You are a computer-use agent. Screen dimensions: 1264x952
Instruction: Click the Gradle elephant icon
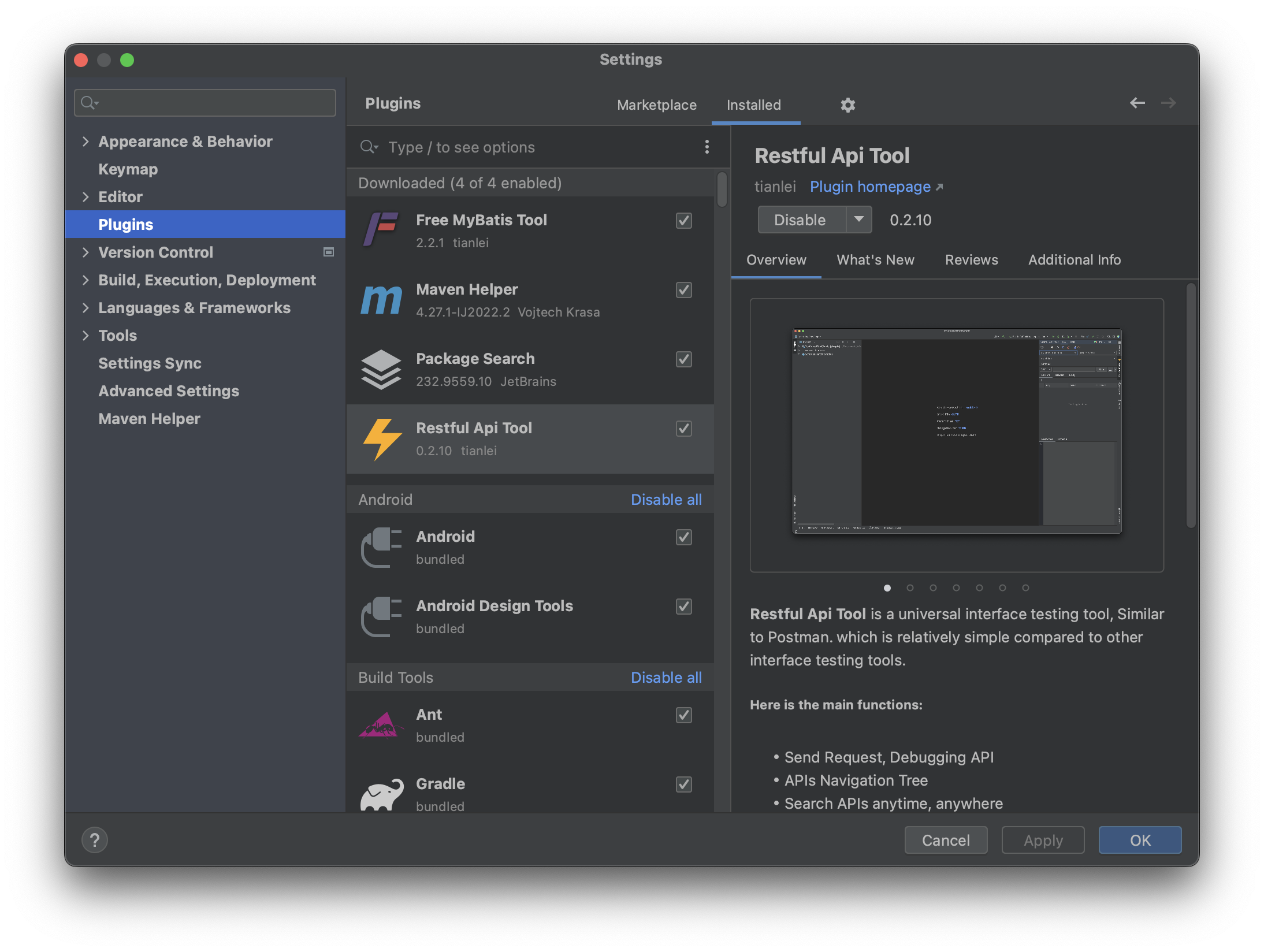point(381,794)
